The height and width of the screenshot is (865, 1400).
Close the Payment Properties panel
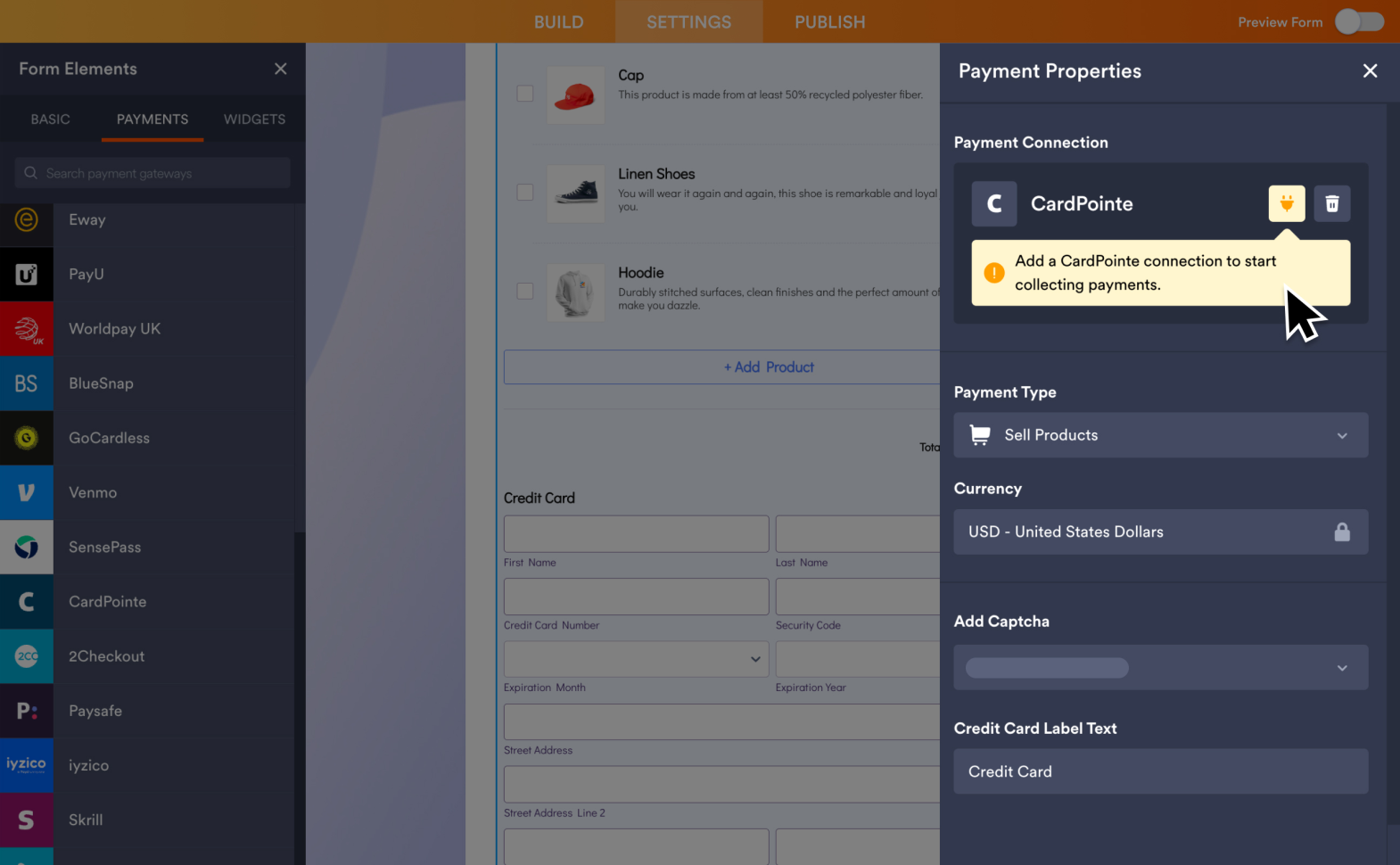coord(1371,70)
